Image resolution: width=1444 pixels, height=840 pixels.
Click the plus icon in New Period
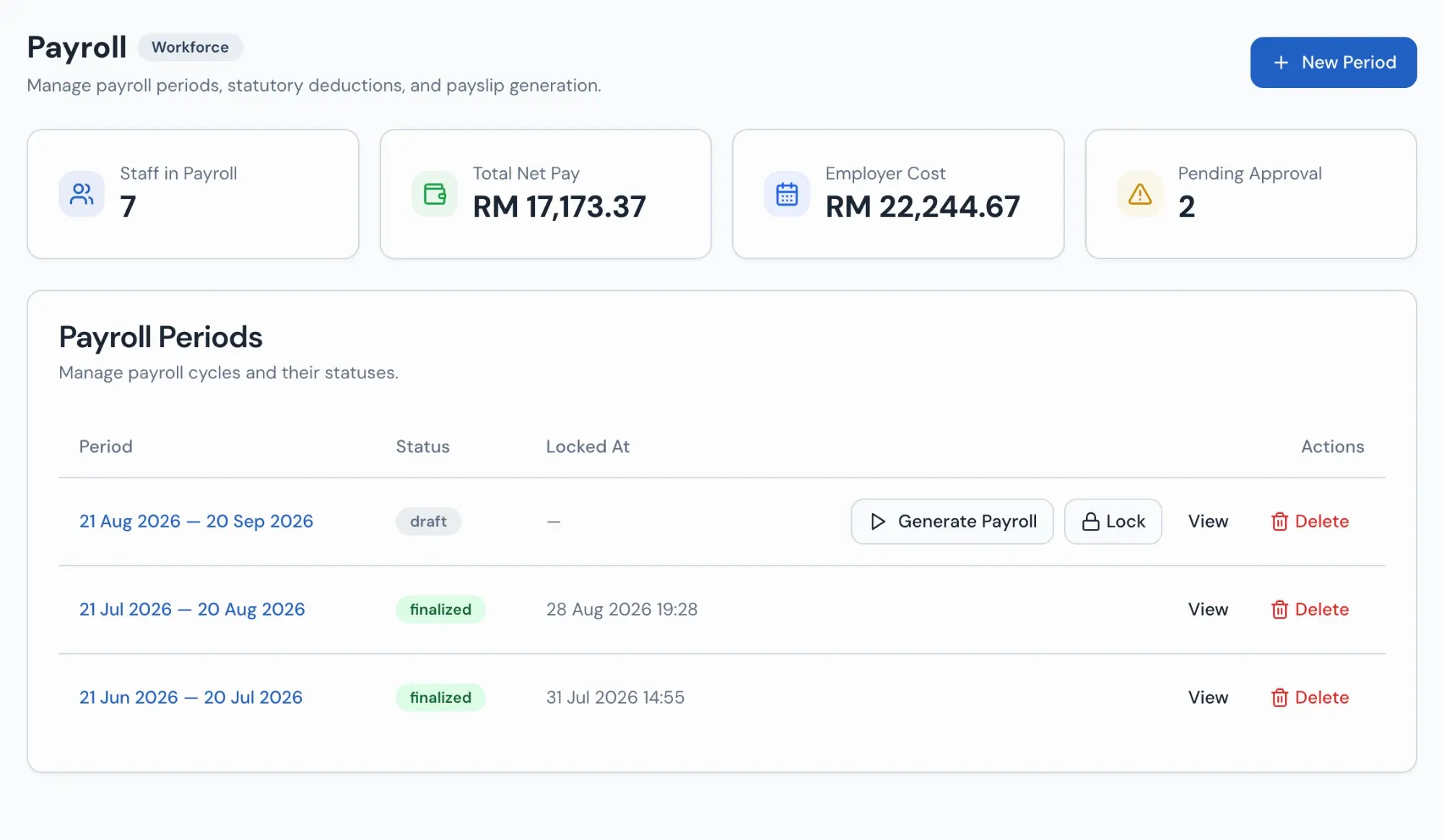(x=1281, y=63)
